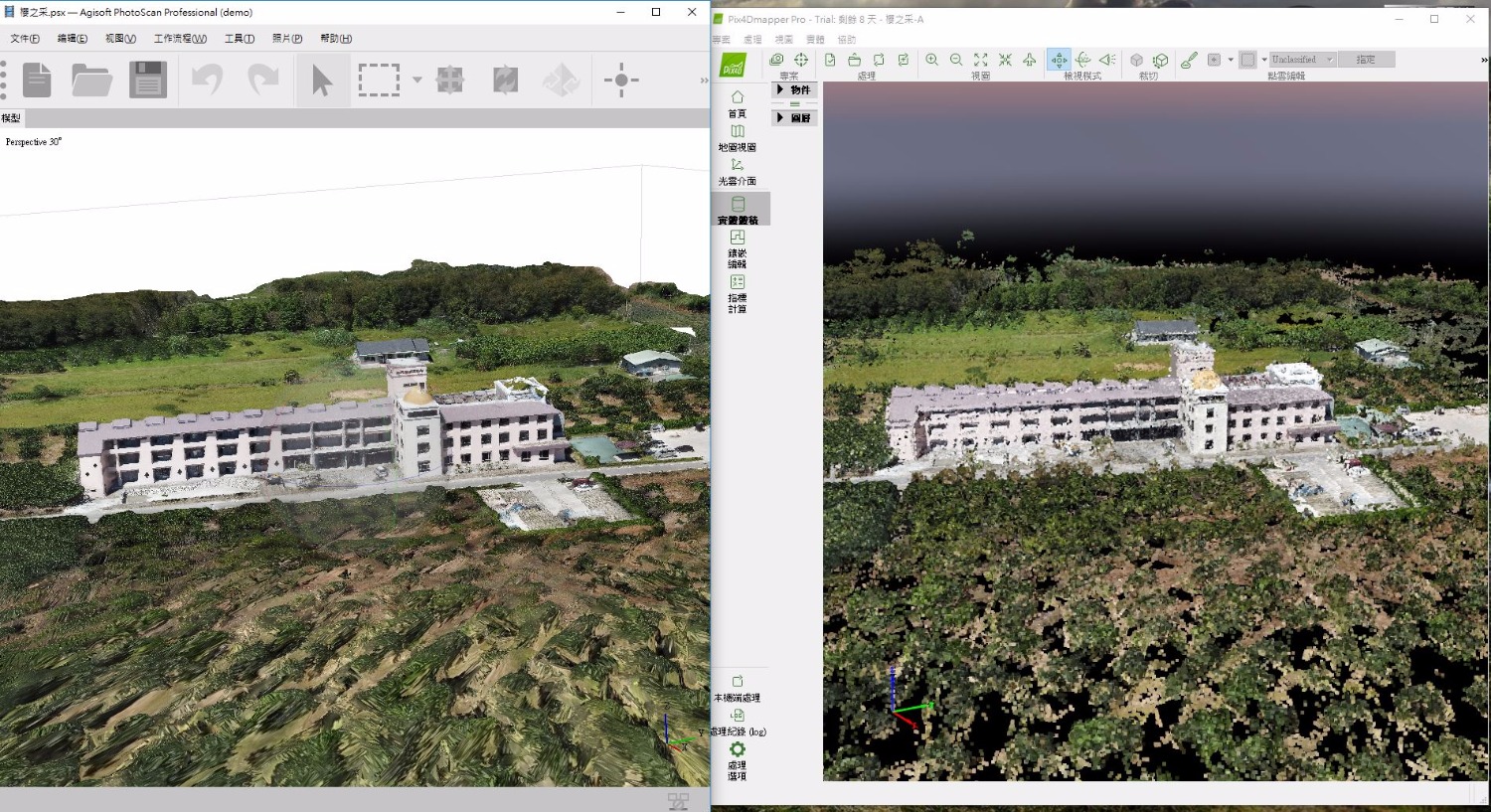Click point class color swatch in Pix4D
The height and width of the screenshot is (812, 1491).
1248,60
